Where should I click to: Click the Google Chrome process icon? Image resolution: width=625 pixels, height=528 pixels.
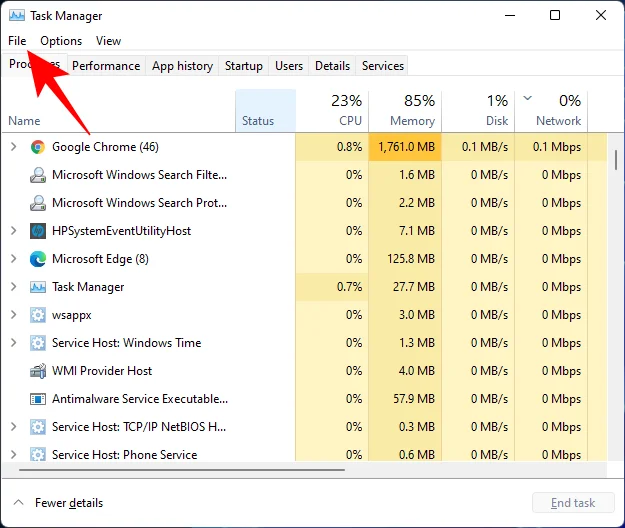pyautogui.click(x=38, y=147)
